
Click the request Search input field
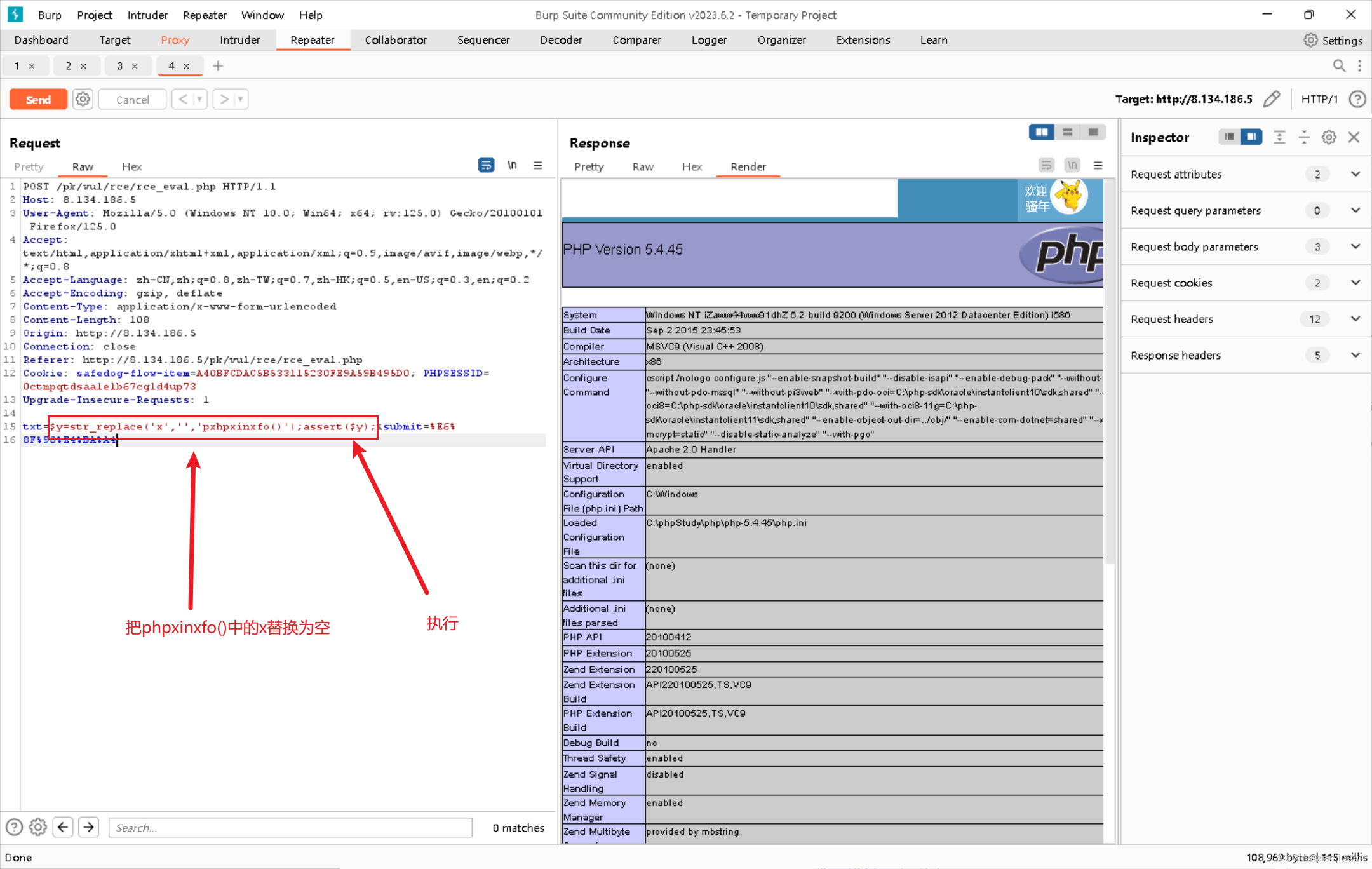290,827
